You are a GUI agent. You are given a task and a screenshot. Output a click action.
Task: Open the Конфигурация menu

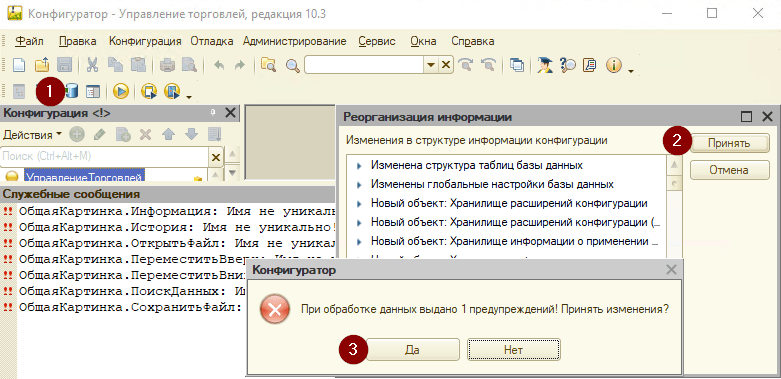tap(145, 41)
